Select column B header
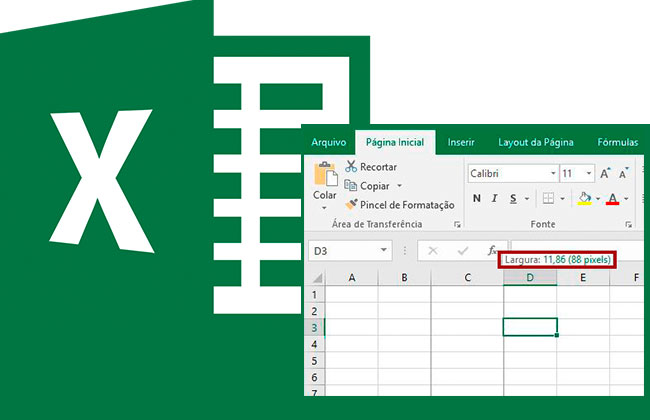 [x=404, y=278]
